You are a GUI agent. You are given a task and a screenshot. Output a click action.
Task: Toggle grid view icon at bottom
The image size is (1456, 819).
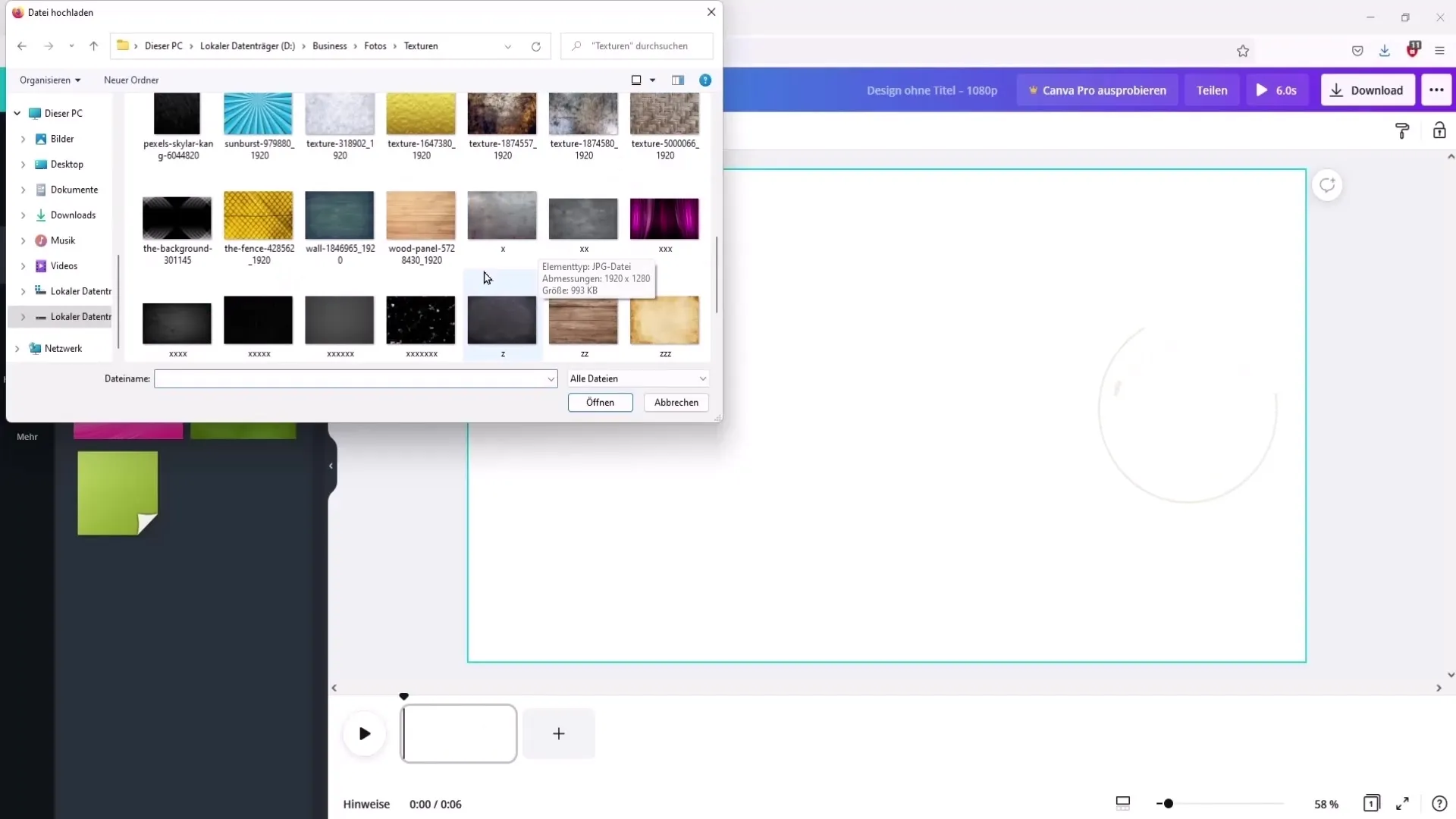tap(1123, 803)
